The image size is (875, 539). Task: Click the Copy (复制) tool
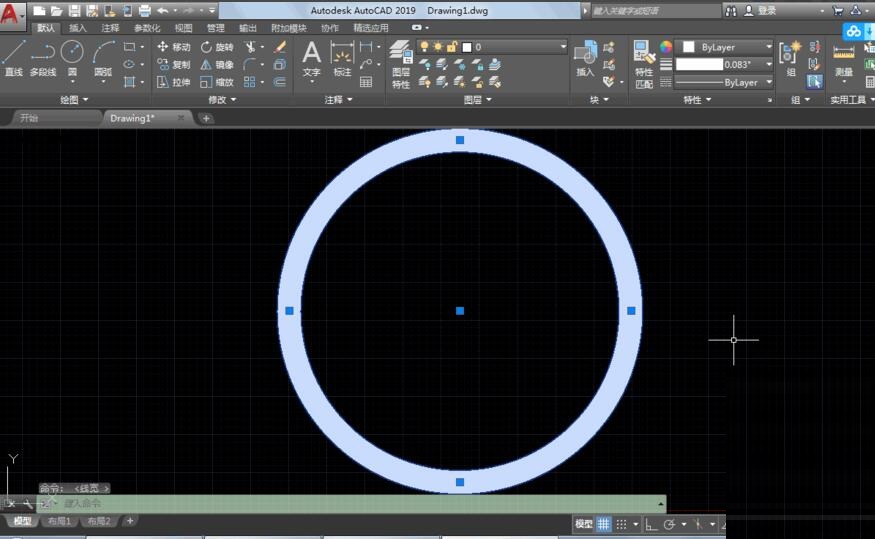[x=174, y=65]
